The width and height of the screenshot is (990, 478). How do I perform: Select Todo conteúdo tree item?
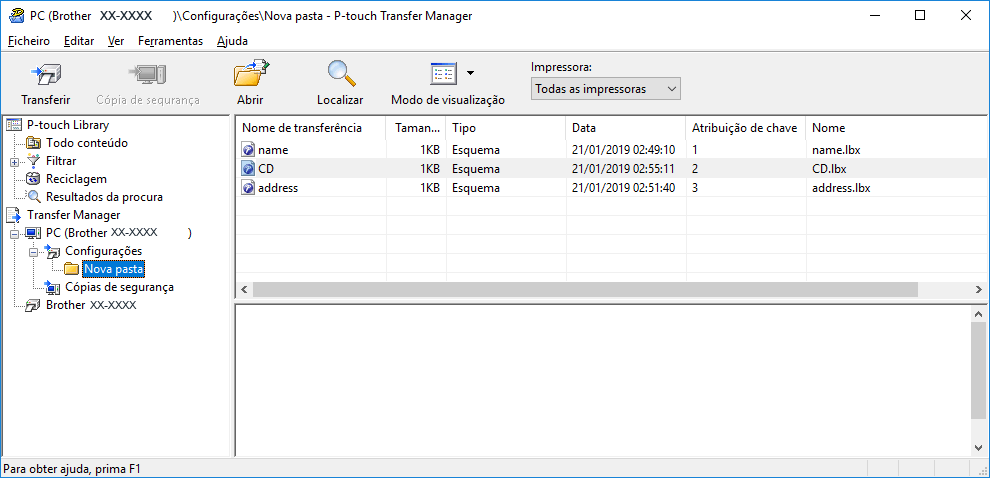(x=87, y=143)
